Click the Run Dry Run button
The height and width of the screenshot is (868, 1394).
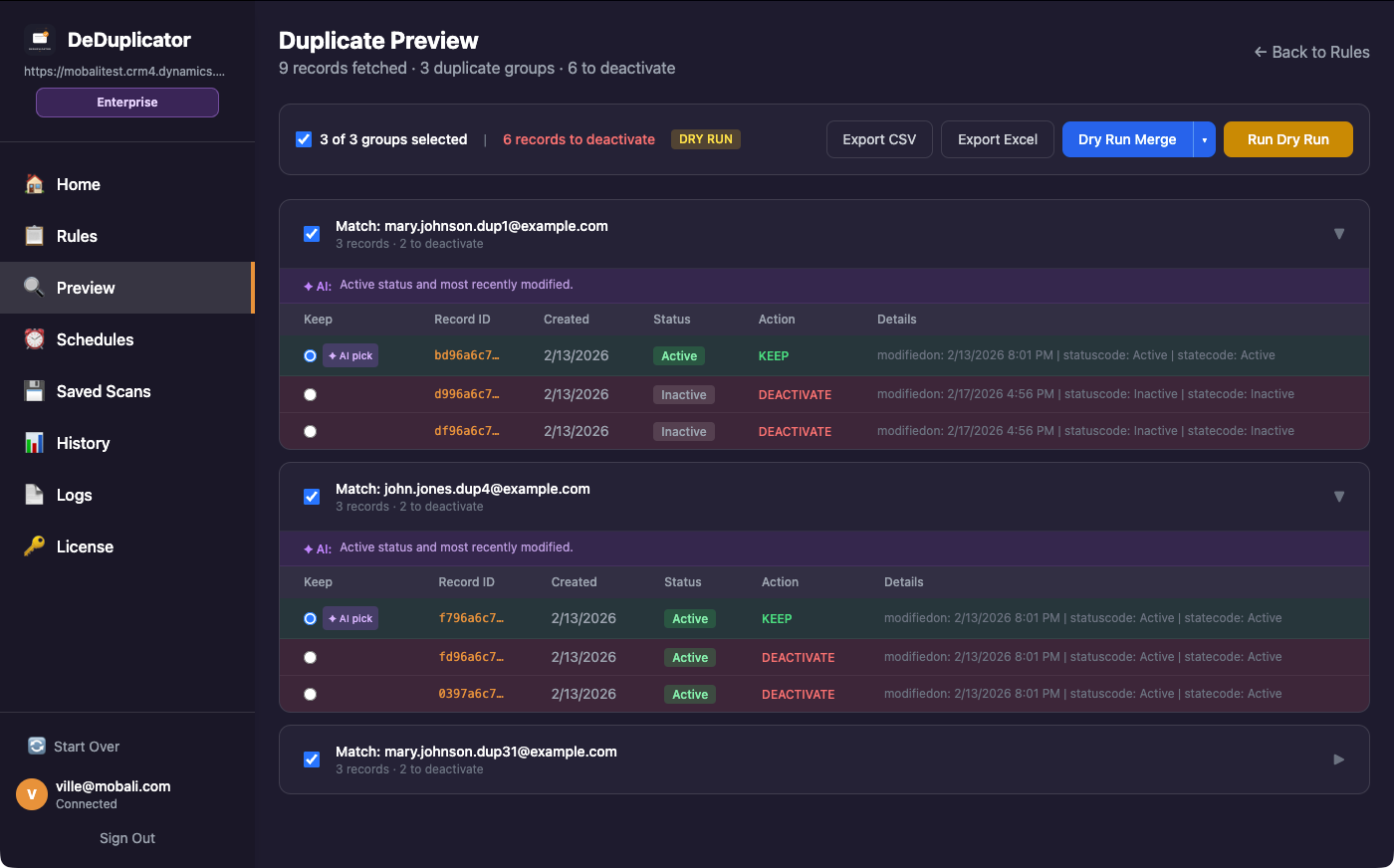pyautogui.click(x=1288, y=139)
